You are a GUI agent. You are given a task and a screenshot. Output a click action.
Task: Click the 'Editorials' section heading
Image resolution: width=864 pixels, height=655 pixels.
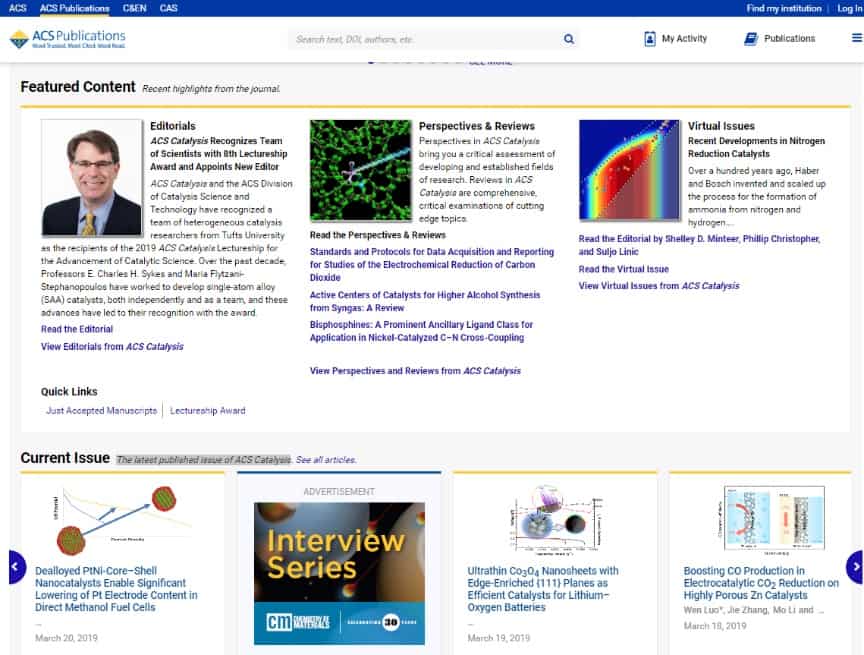point(172,126)
